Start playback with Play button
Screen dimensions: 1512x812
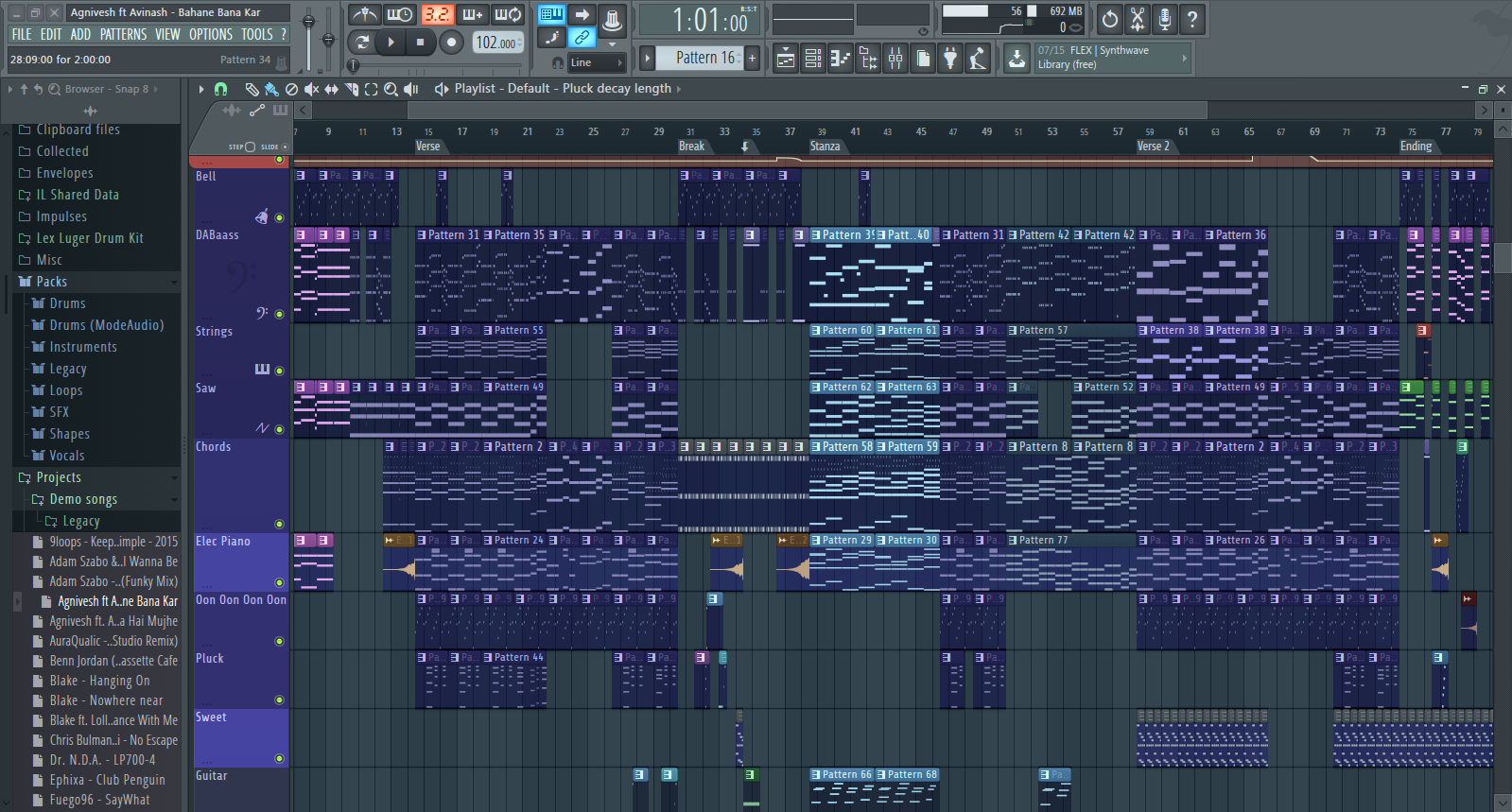[x=391, y=42]
